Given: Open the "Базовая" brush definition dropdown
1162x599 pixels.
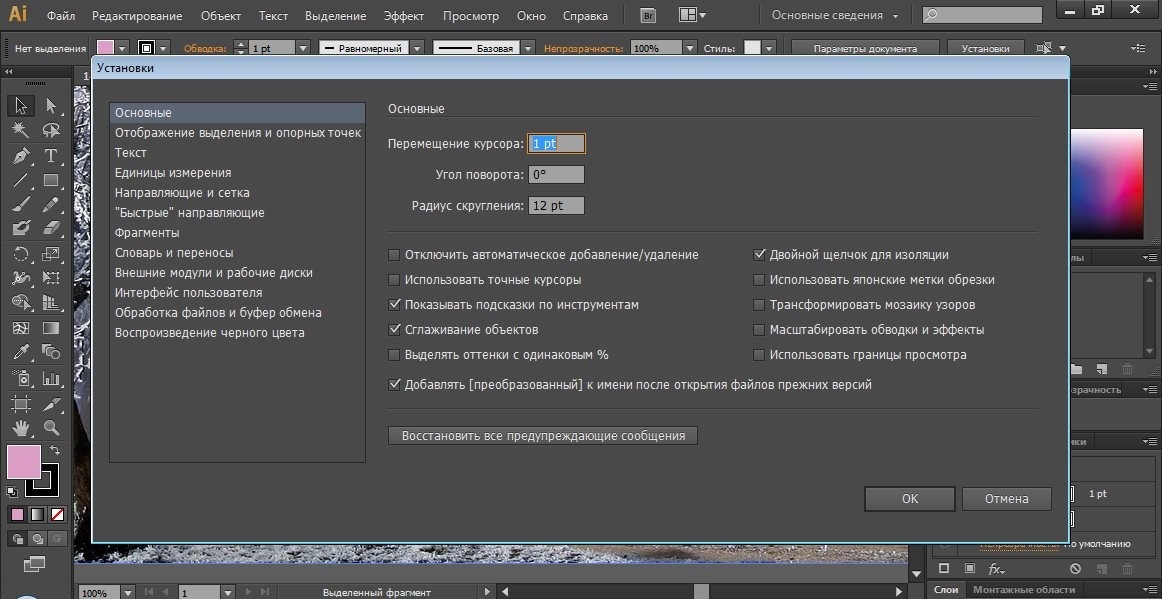Looking at the screenshot, I should [526, 48].
